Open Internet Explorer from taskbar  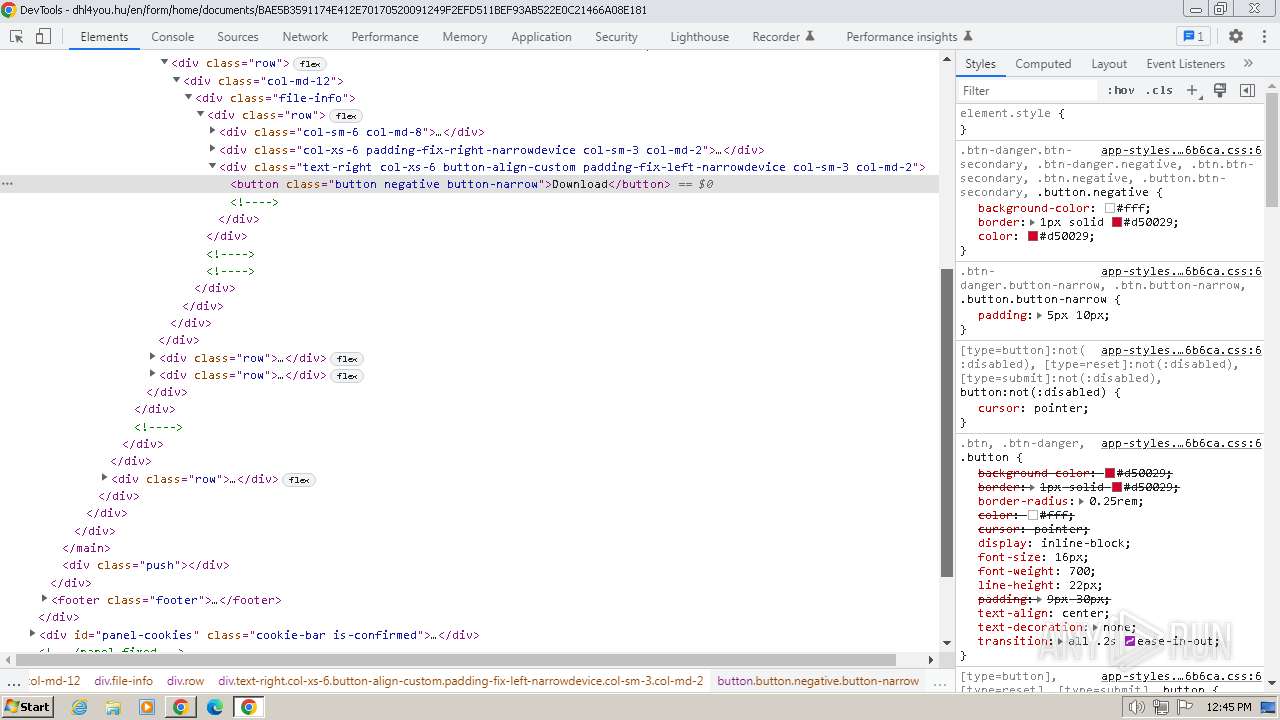click(x=79, y=707)
